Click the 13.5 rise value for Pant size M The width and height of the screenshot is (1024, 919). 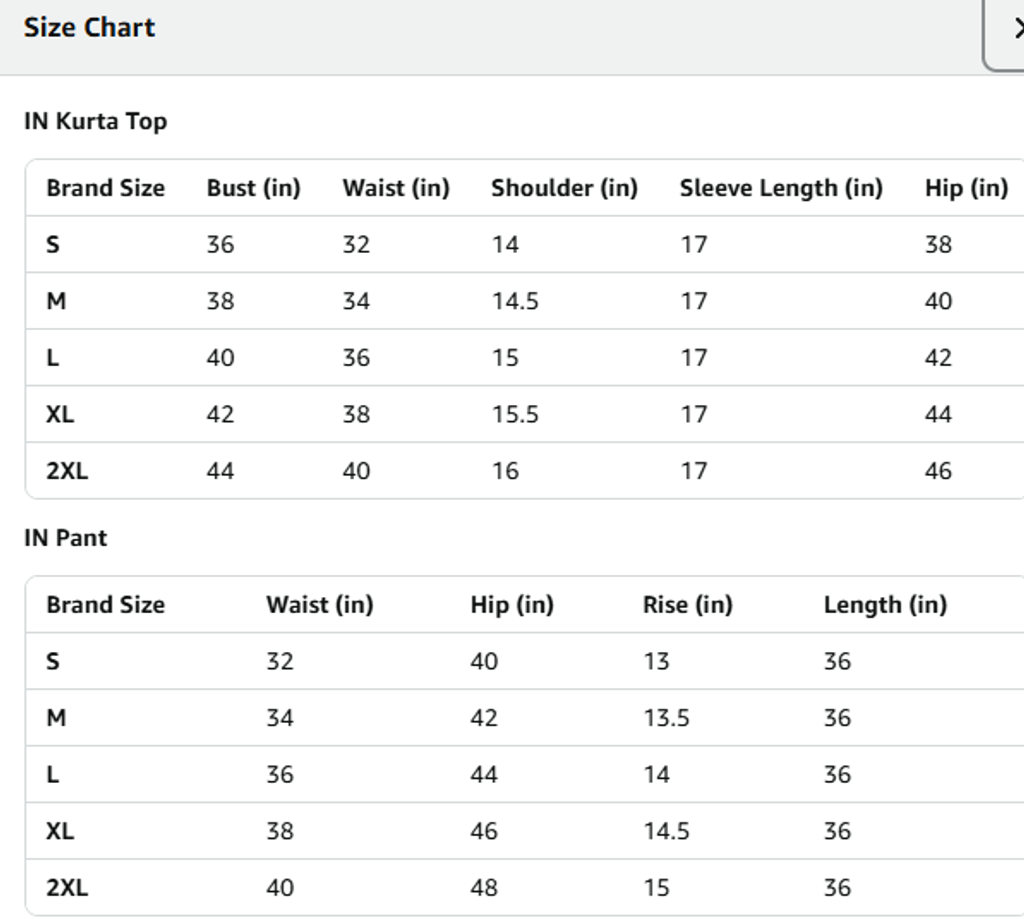(666, 718)
